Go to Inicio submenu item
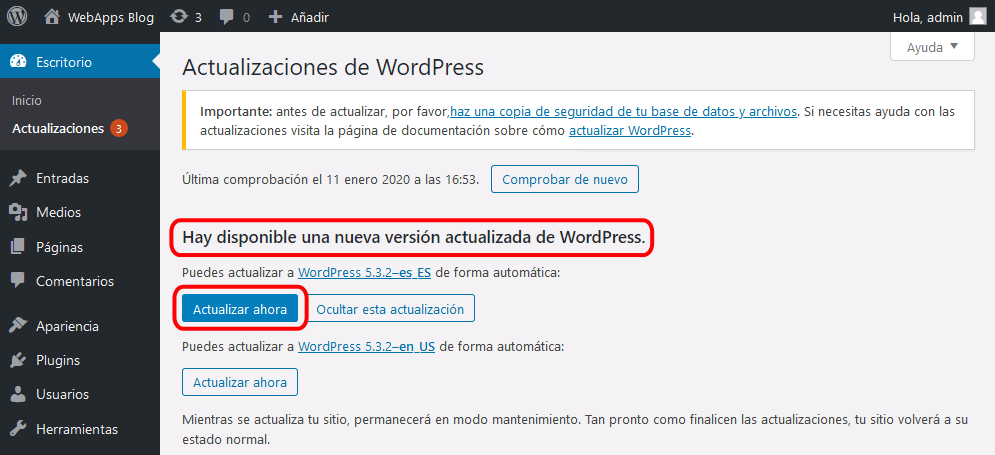 (x=27, y=100)
